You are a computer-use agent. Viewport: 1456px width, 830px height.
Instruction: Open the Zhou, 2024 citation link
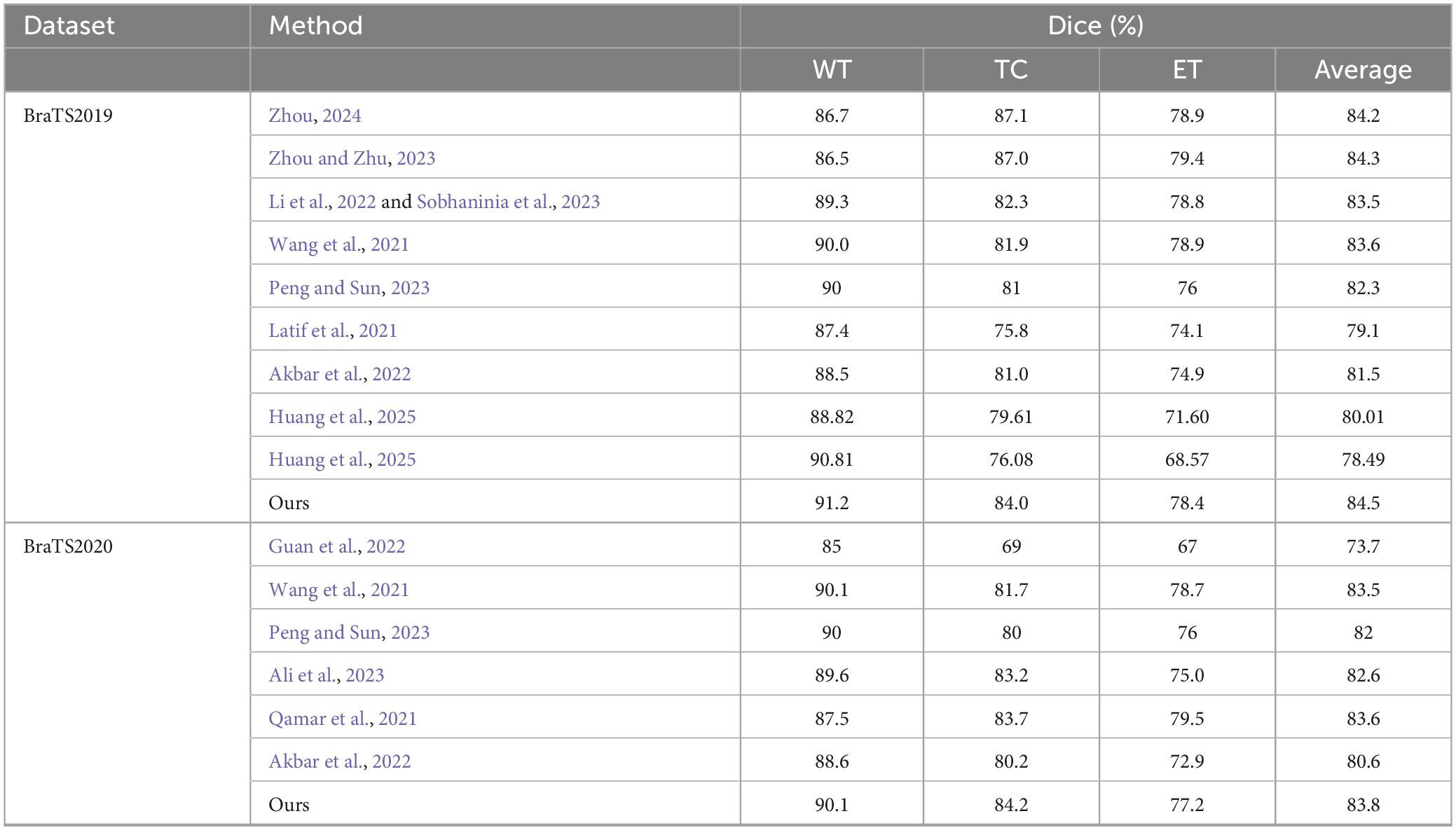click(315, 115)
